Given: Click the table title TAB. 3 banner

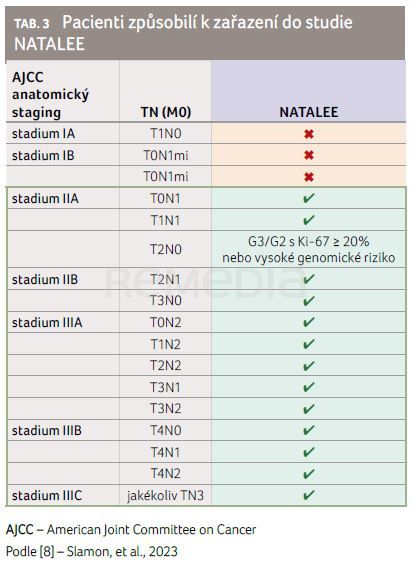Looking at the screenshot, I should 205,33.
